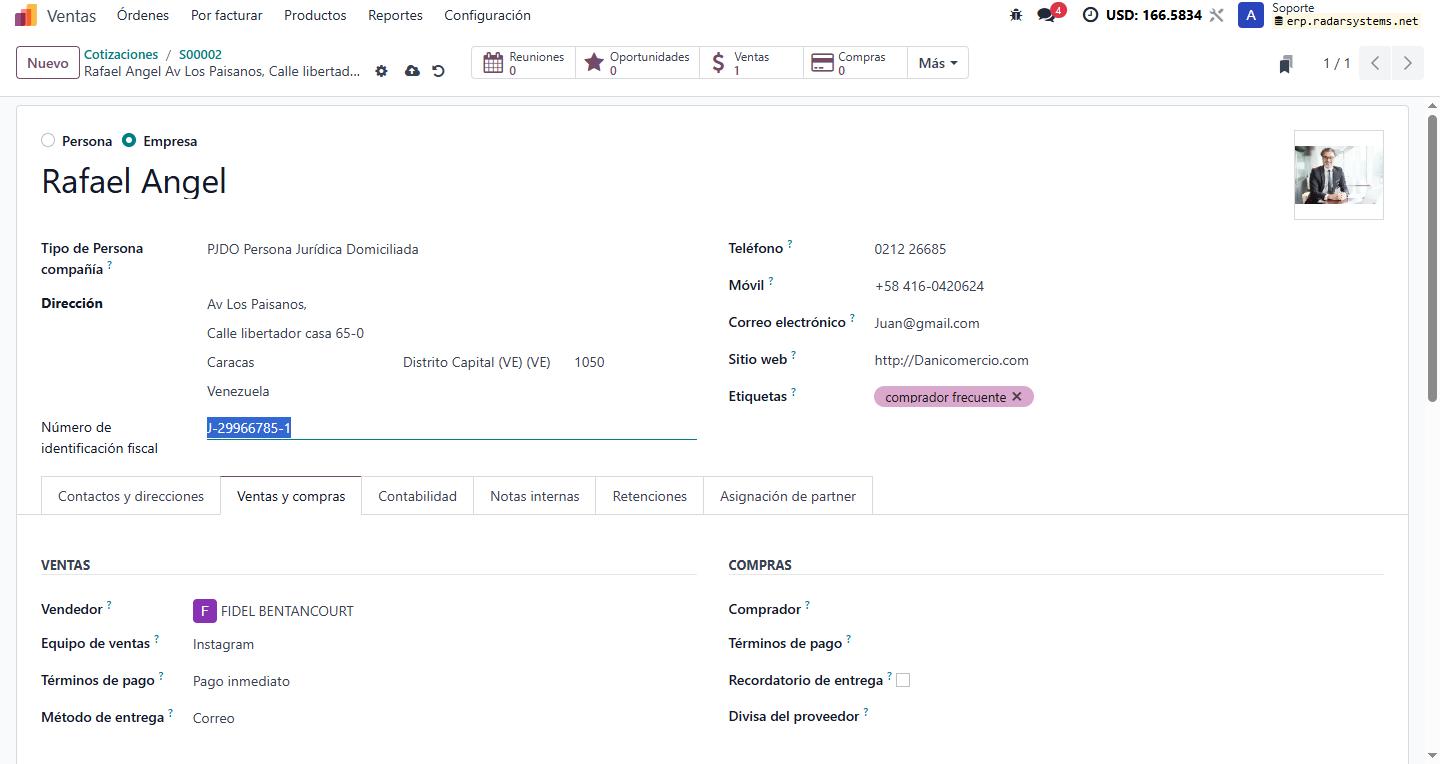
Task: Save record with cloud upload icon
Action: point(412,71)
